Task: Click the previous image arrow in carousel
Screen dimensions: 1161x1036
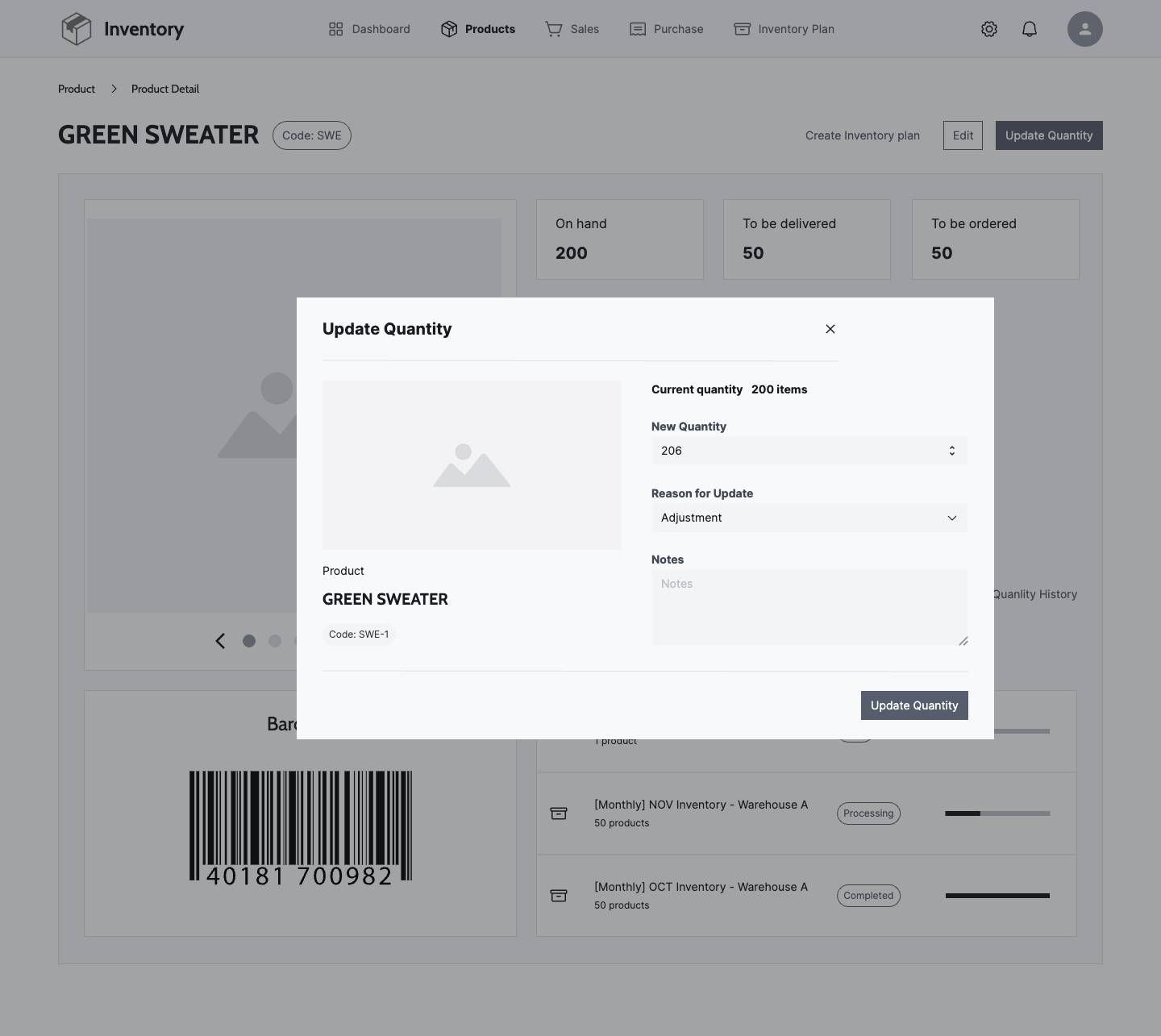Action: [220, 641]
